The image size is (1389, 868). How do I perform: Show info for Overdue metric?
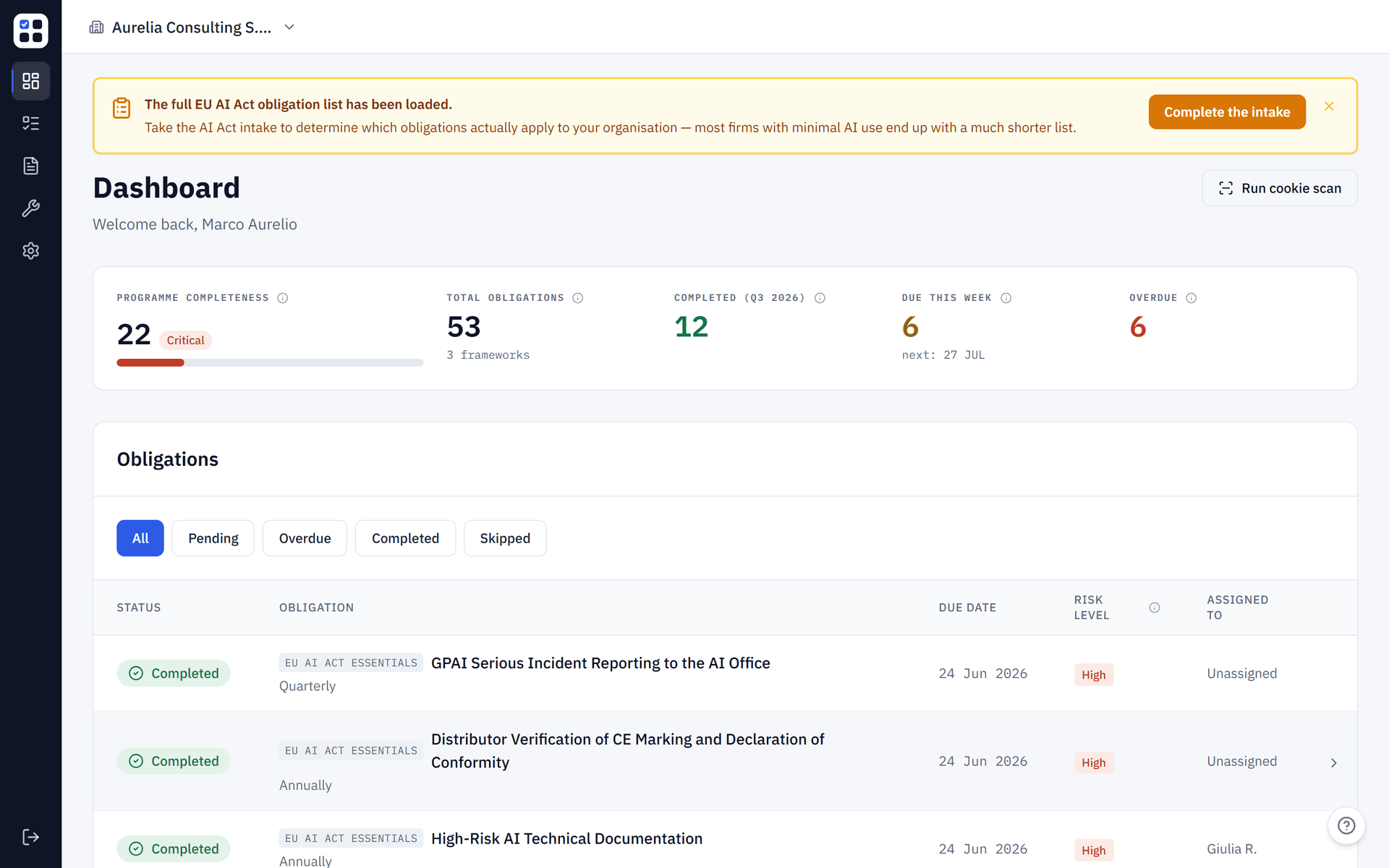point(1191,298)
